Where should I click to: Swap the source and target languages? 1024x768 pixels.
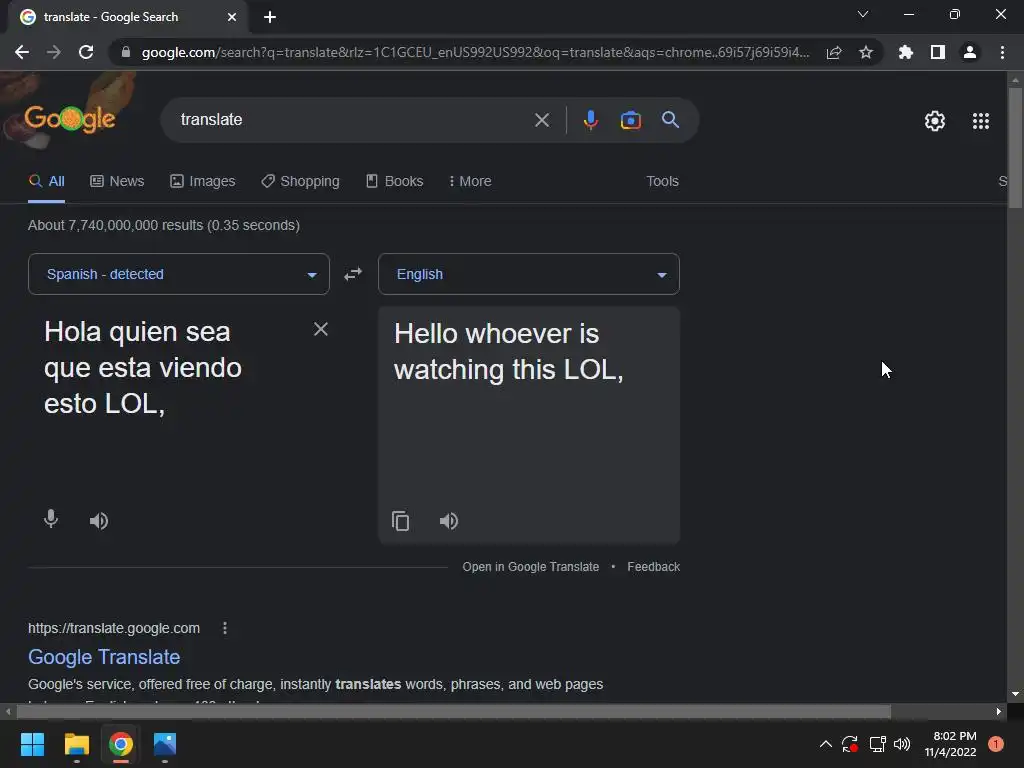coord(353,274)
